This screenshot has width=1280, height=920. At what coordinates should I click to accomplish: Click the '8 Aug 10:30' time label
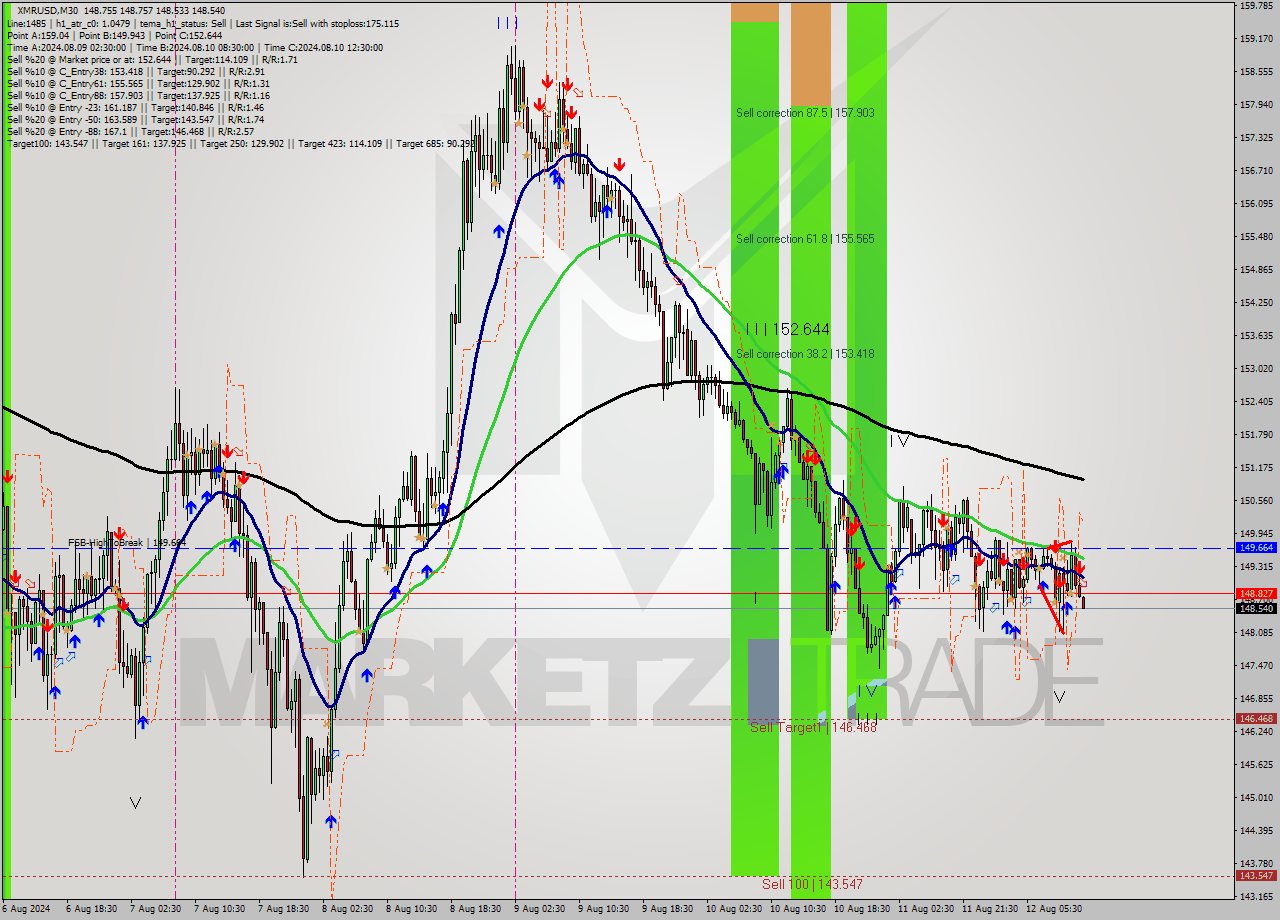pyautogui.click(x=412, y=909)
